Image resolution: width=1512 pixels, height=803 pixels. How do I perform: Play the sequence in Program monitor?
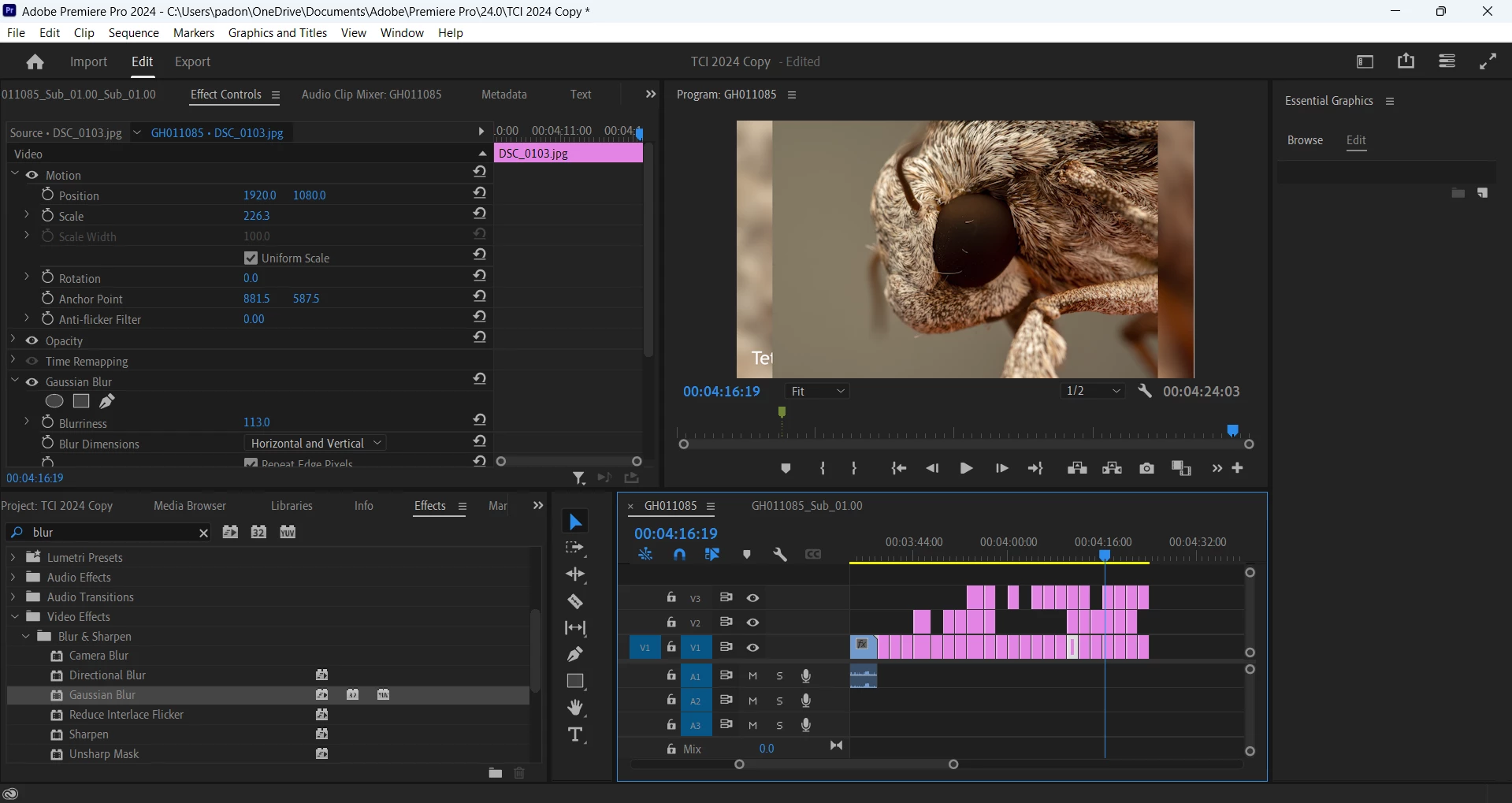[966, 469]
